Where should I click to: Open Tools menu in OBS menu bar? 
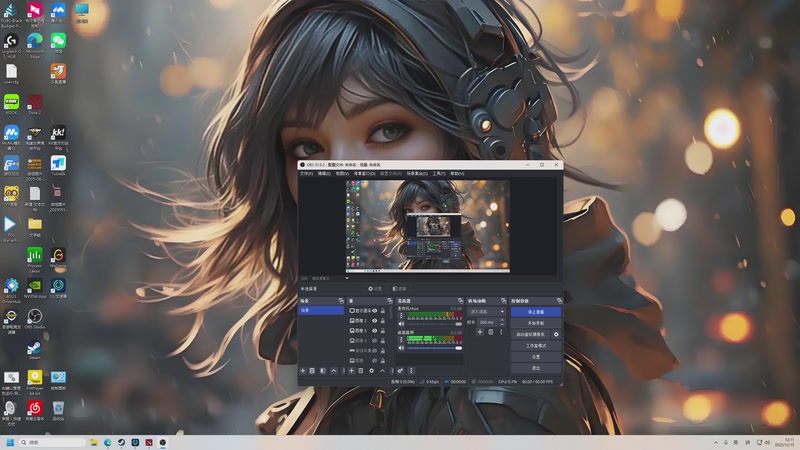(x=439, y=173)
